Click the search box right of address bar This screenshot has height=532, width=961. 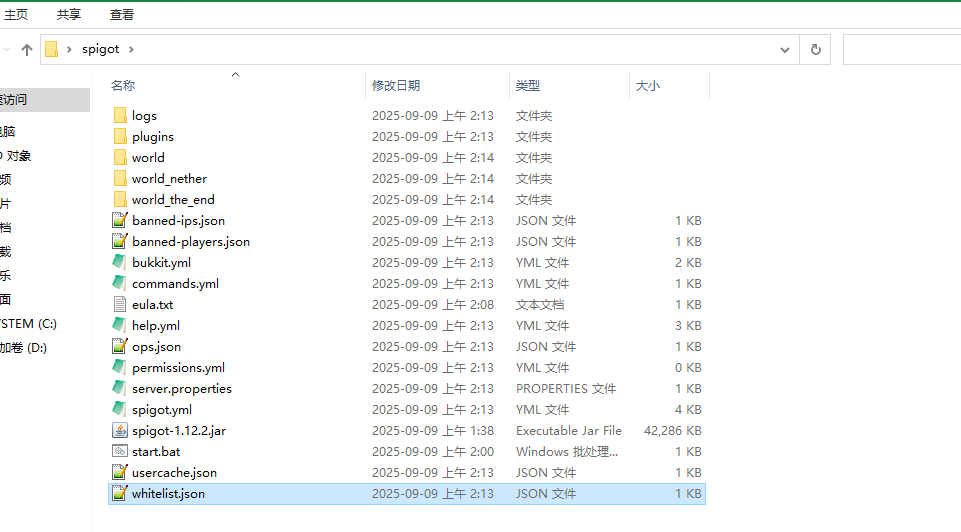point(900,49)
